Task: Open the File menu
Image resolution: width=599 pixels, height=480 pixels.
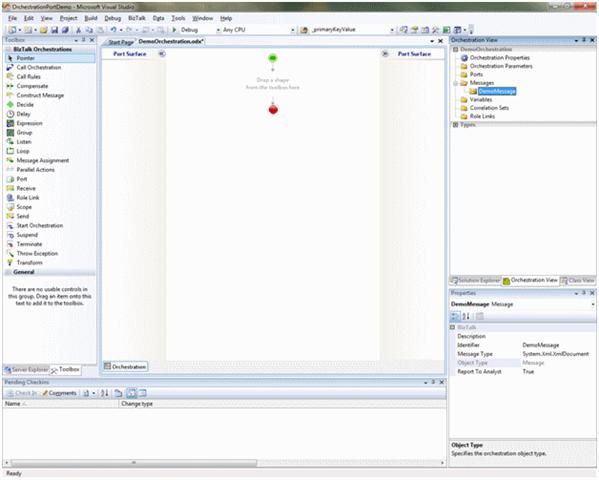Action: [x=13, y=18]
